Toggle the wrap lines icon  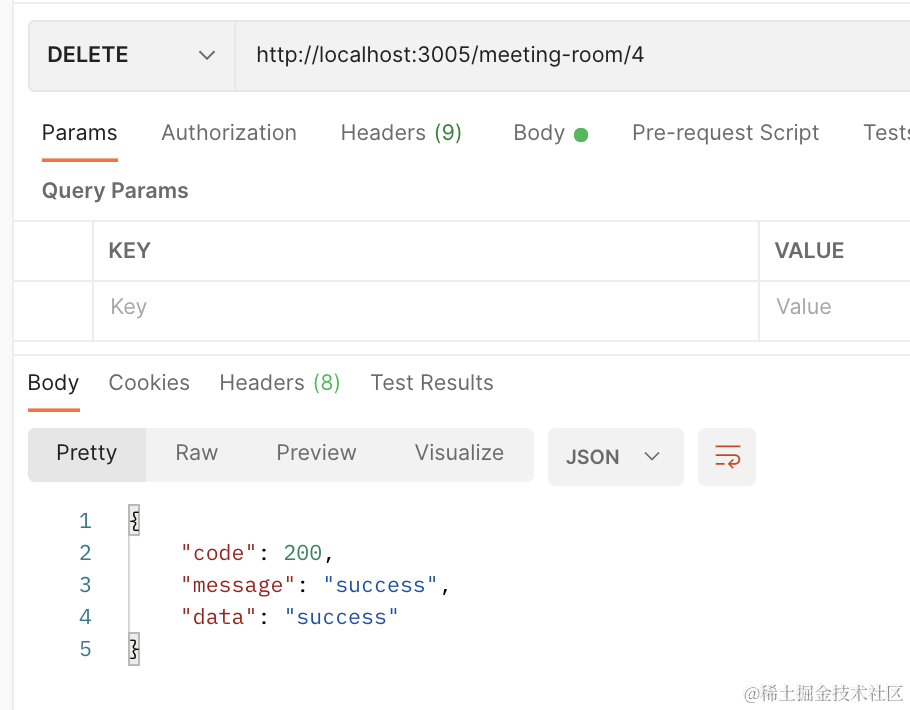[x=727, y=457]
